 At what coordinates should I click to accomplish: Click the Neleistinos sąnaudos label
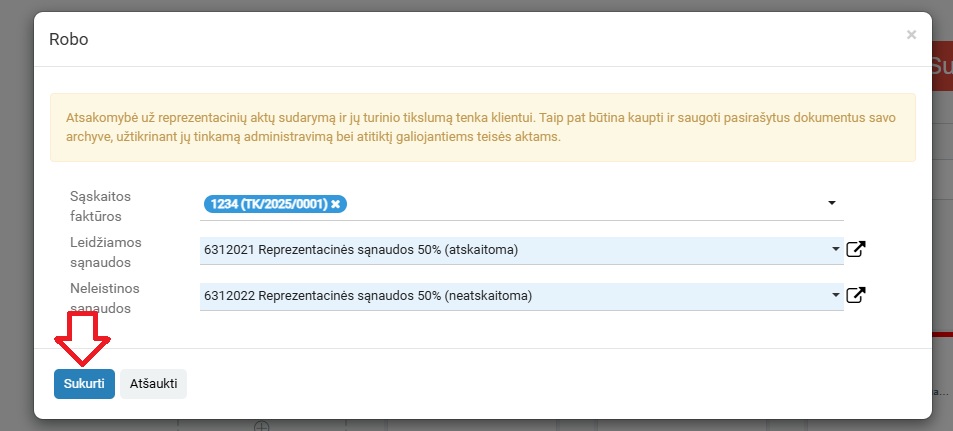click(x=105, y=298)
